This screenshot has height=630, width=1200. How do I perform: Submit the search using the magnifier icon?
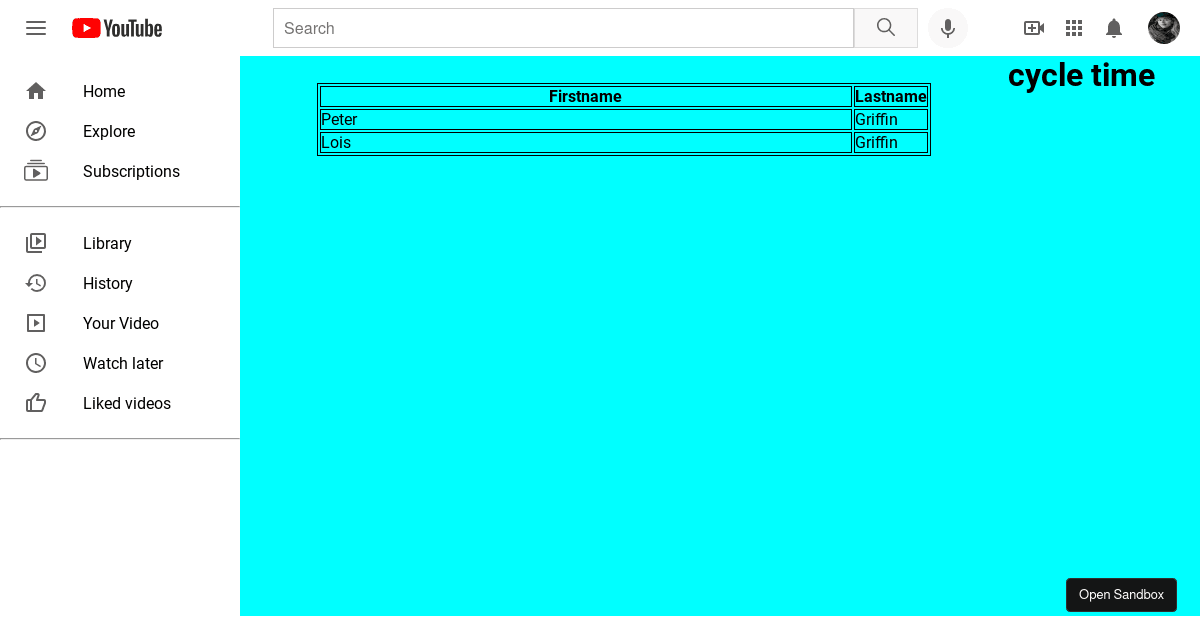(885, 28)
